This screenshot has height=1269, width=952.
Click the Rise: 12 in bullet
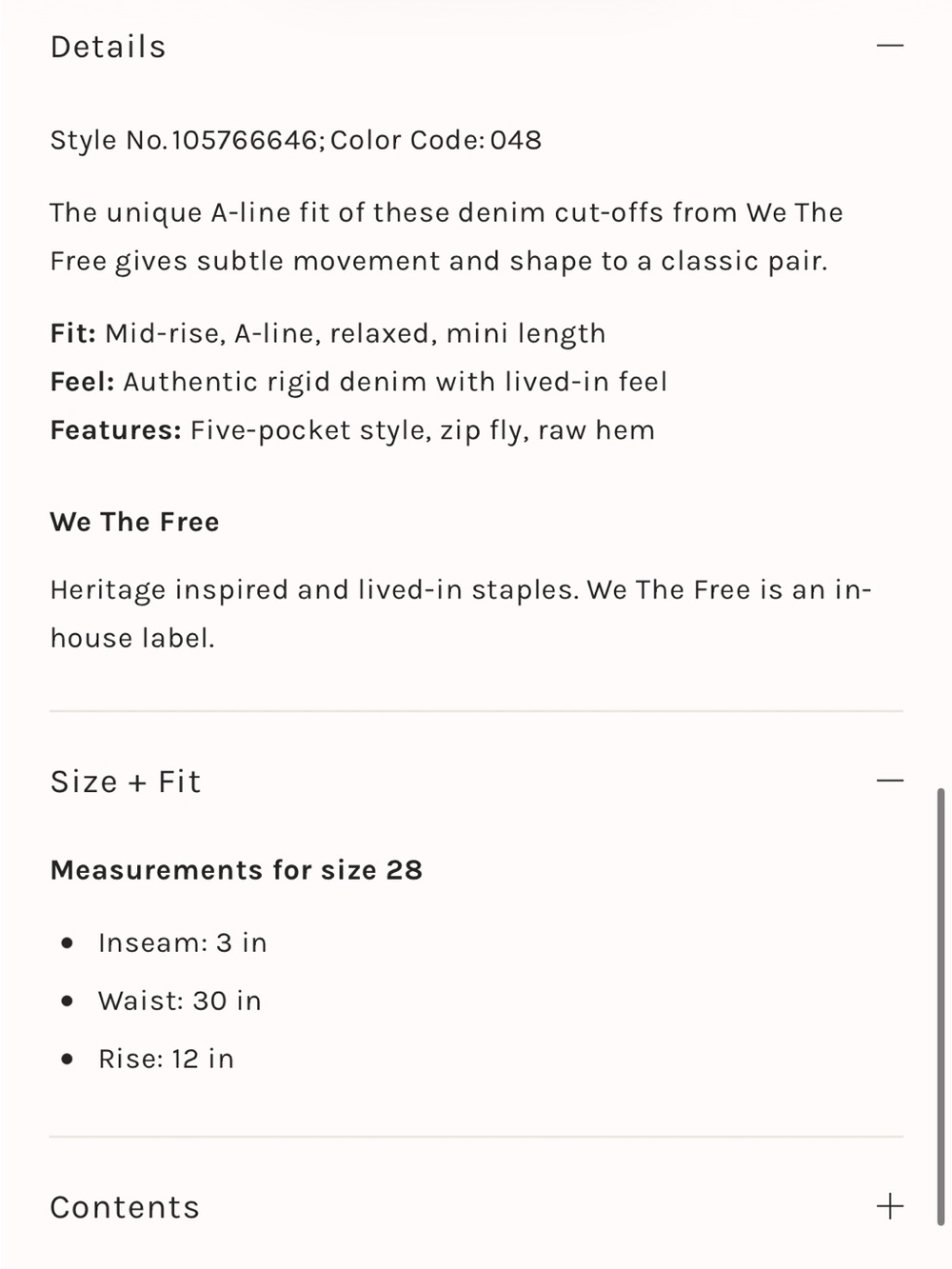coord(167,1059)
